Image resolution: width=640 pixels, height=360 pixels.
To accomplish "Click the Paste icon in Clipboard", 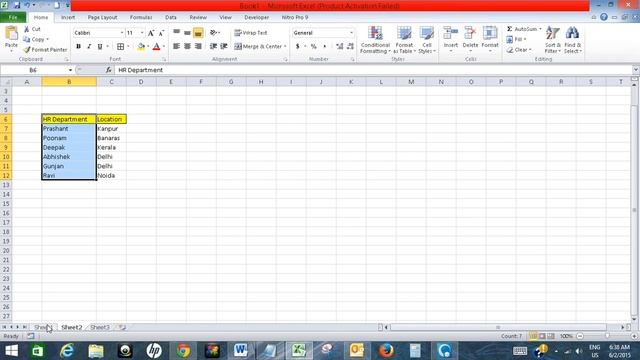I will [x=11, y=33].
